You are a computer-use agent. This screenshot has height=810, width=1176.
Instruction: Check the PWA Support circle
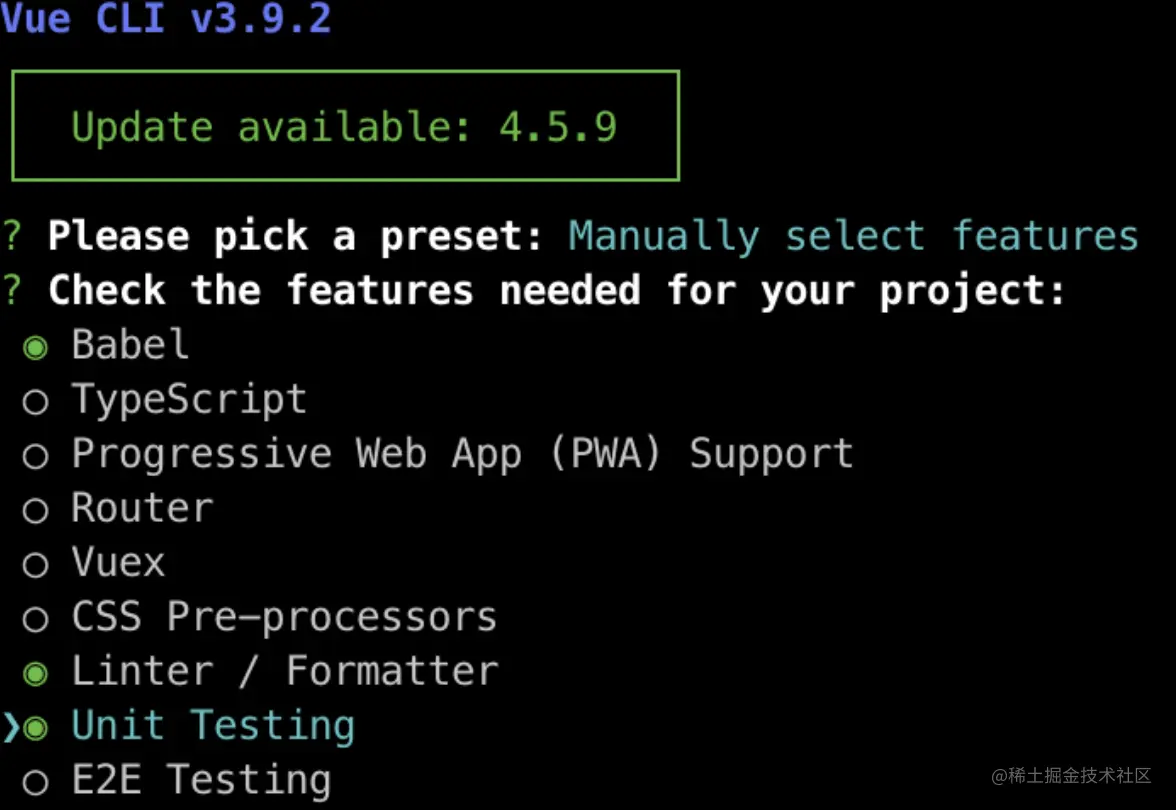(x=36, y=457)
